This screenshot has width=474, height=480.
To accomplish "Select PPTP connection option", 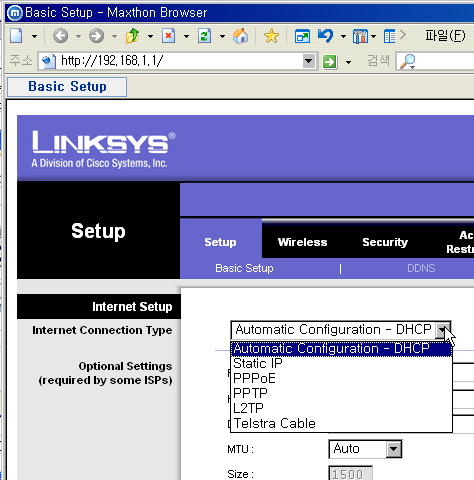I will pyautogui.click(x=341, y=393).
